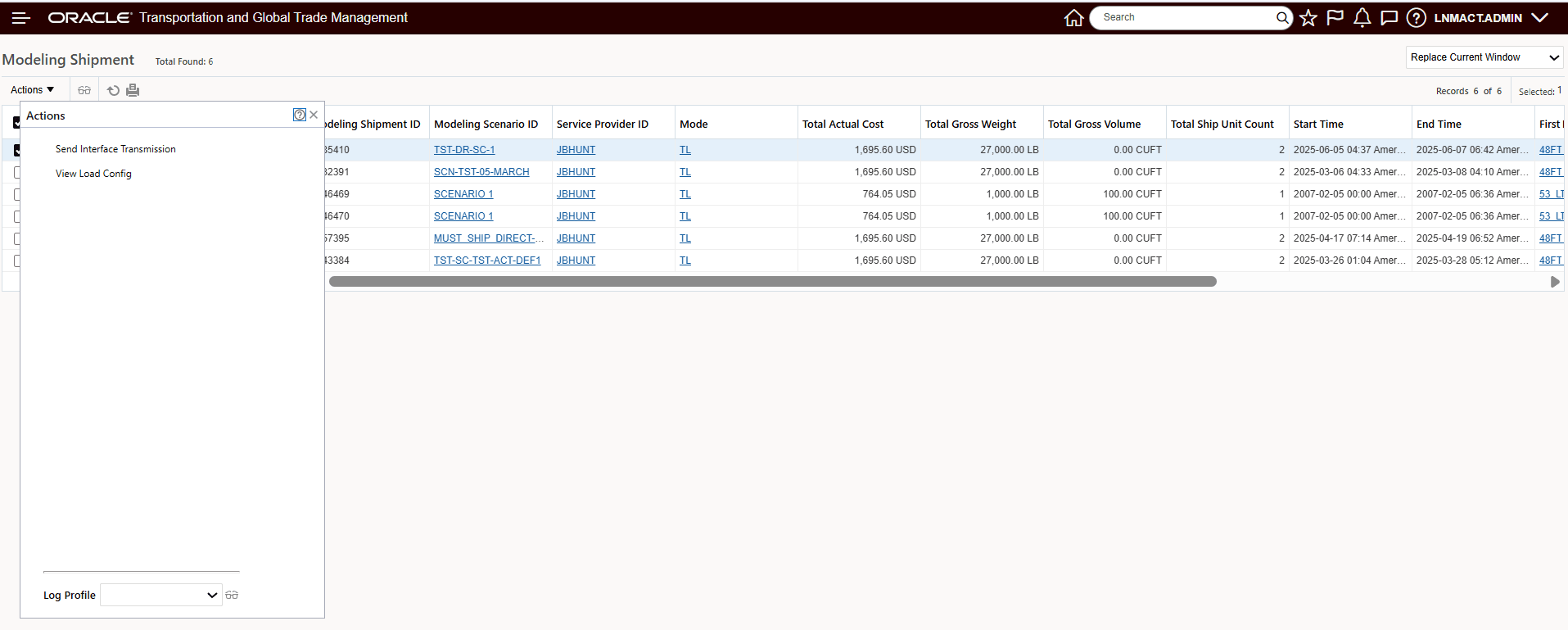Open TL mode link in TST-SC-TST-ACT-DEF1 row
This screenshot has width=1568, height=630.
[685, 261]
